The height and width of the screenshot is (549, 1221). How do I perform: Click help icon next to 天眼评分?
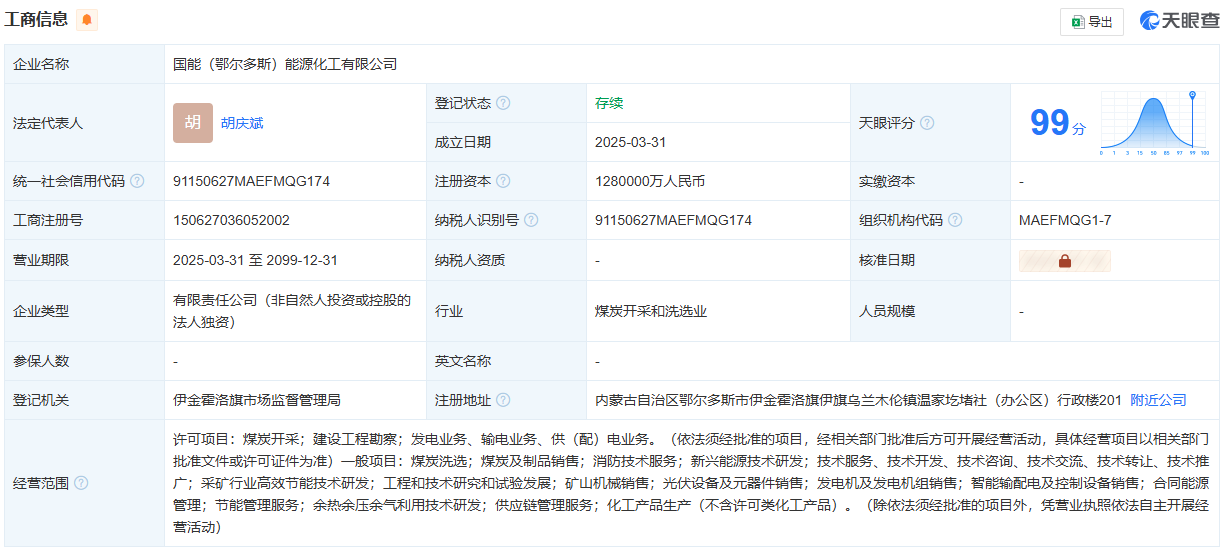pos(927,123)
